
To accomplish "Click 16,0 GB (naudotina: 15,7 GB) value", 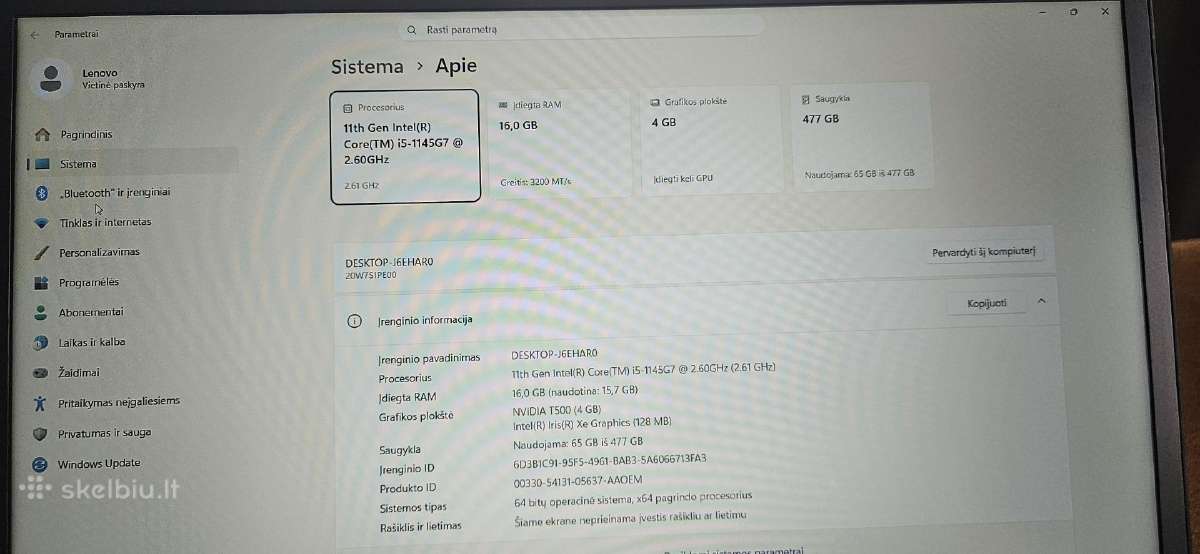I will tap(575, 392).
